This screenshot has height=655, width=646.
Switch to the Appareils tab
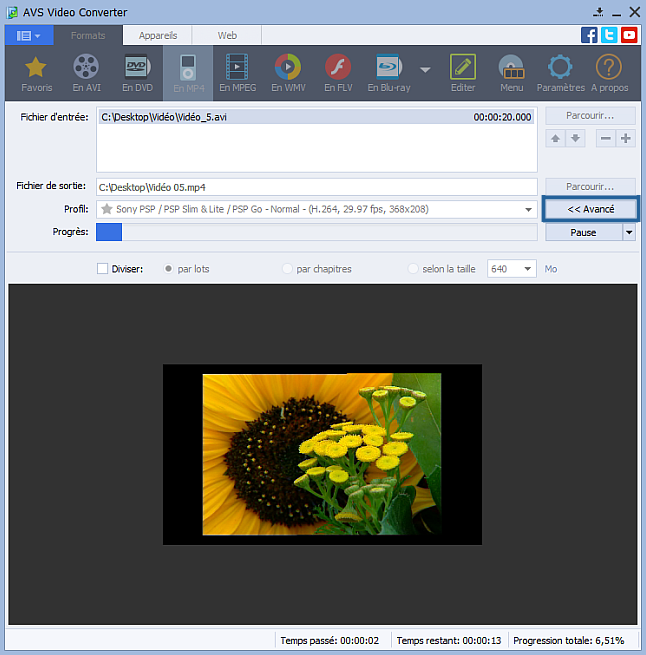click(158, 35)
